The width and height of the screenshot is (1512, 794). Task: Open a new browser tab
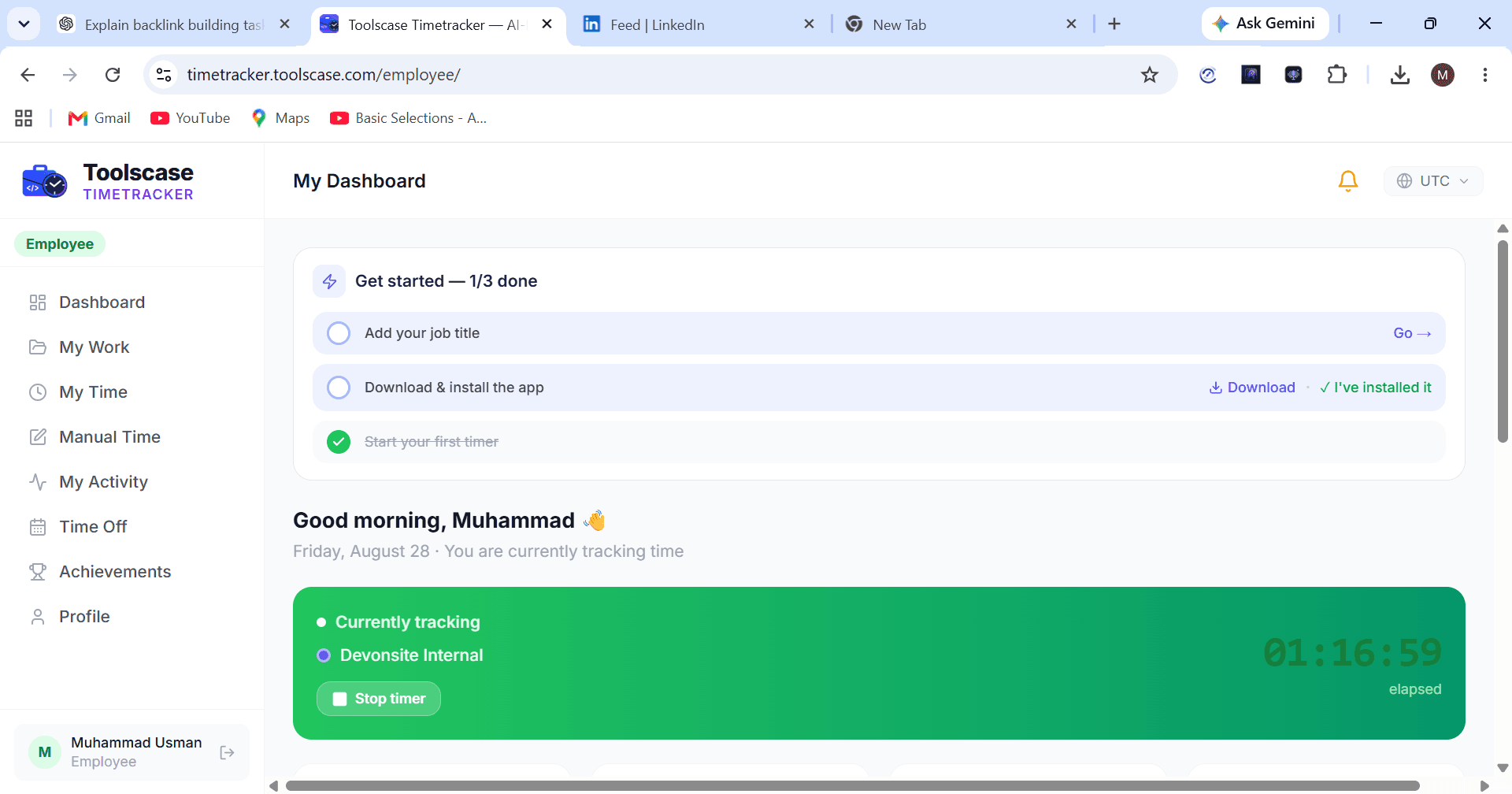point(1114,24)
